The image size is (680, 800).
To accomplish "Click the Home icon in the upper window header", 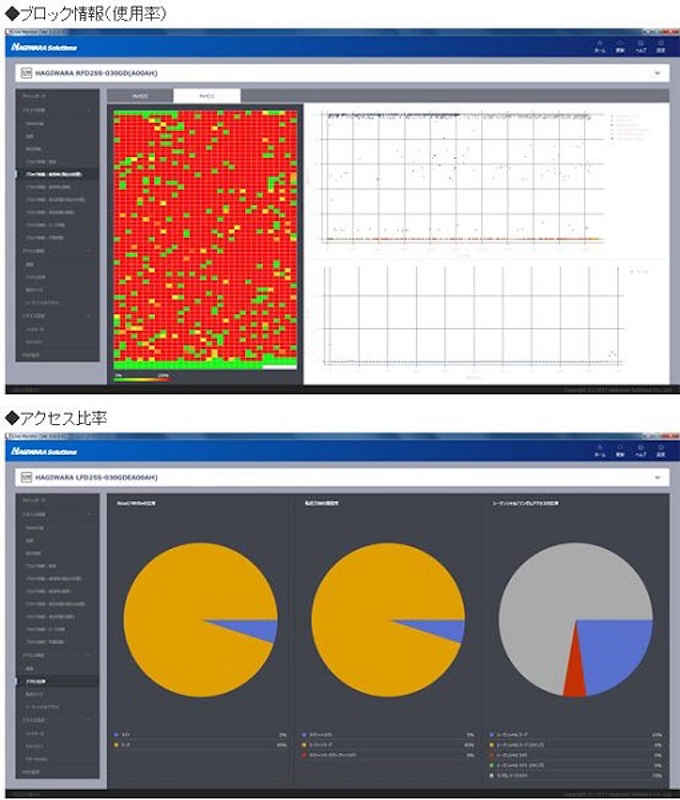I will [x=599, y=45].
